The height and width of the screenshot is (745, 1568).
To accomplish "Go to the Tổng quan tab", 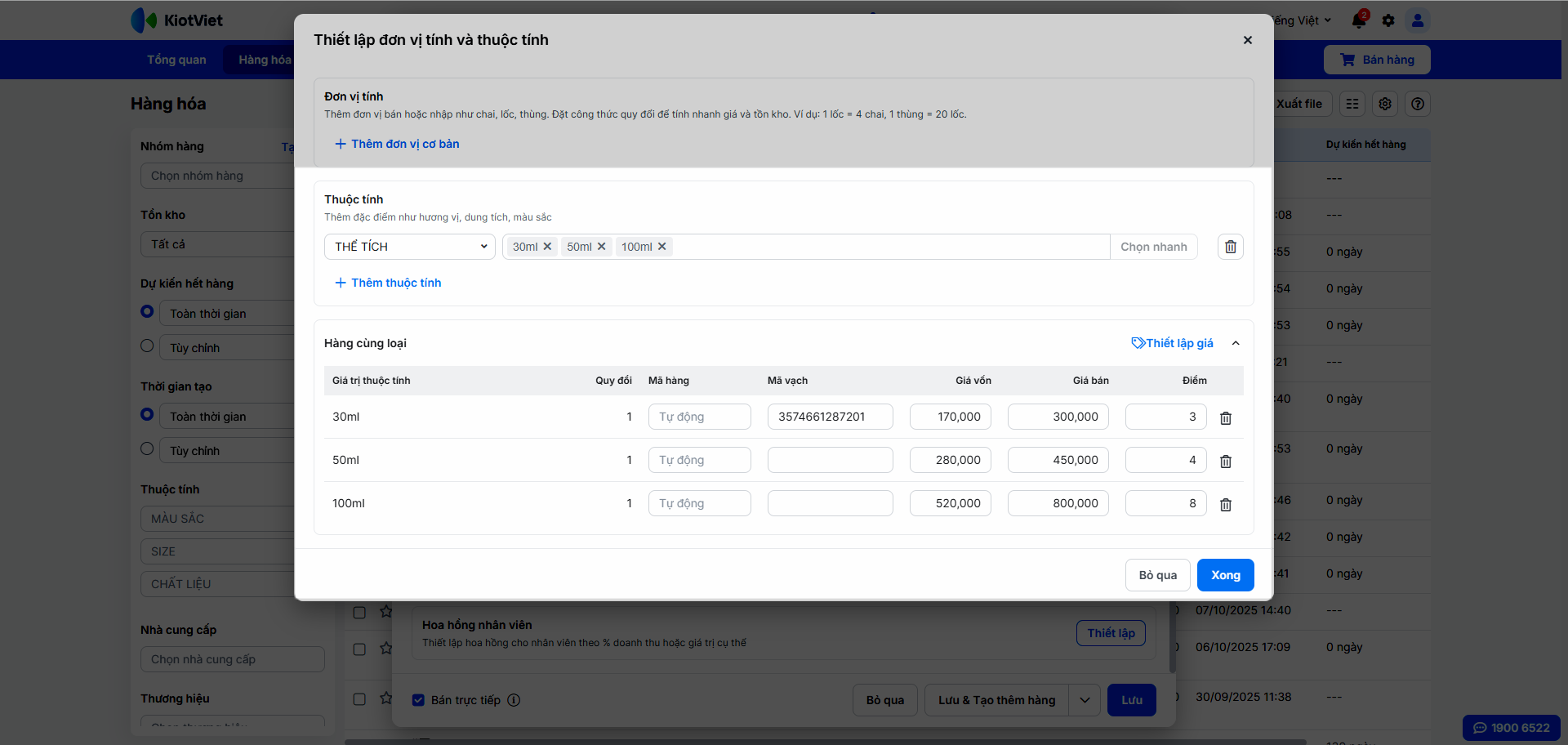I will 176,60.
